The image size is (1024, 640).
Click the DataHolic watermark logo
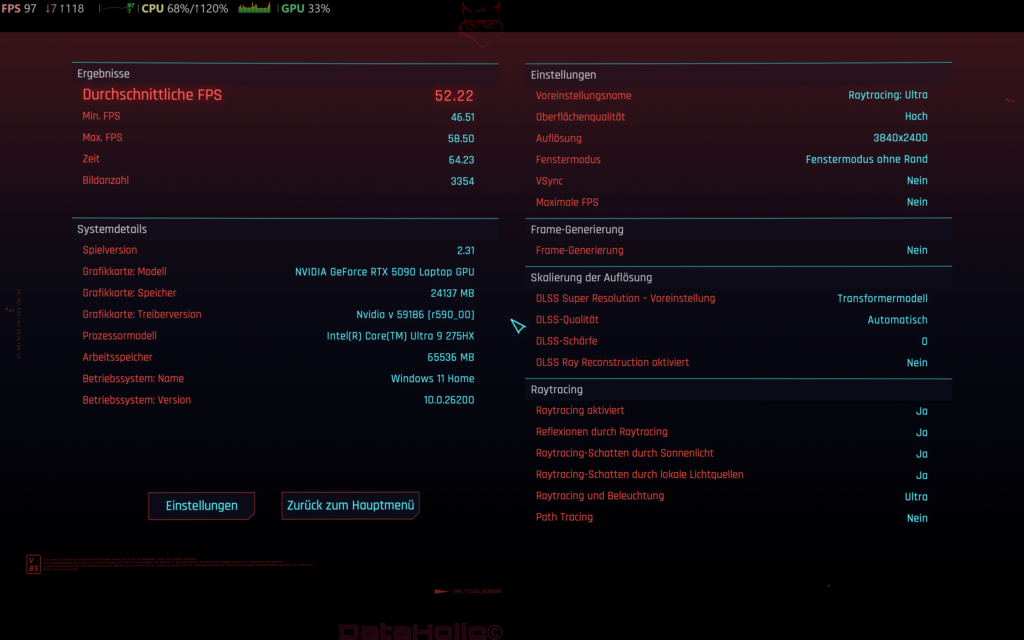[420, 631]
